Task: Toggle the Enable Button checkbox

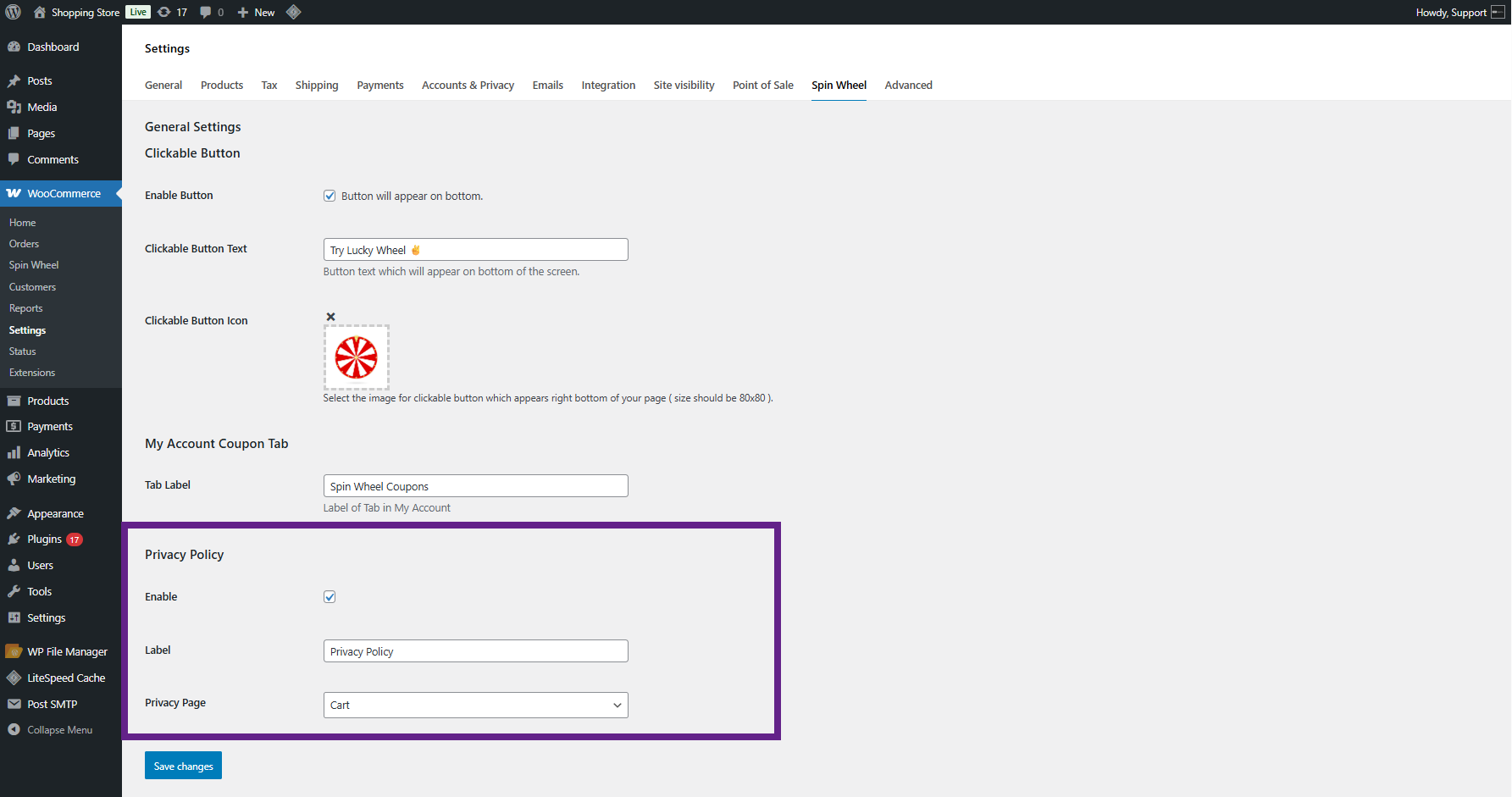Action: (330, 196)
